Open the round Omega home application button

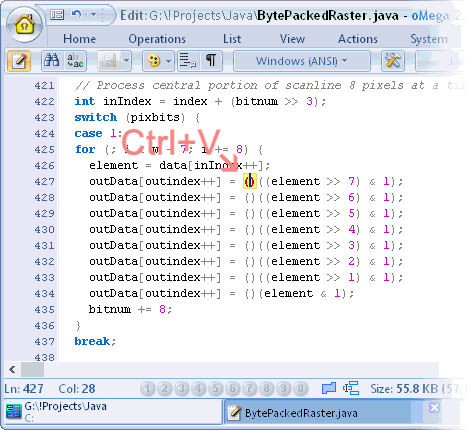[x=24, y=25]
